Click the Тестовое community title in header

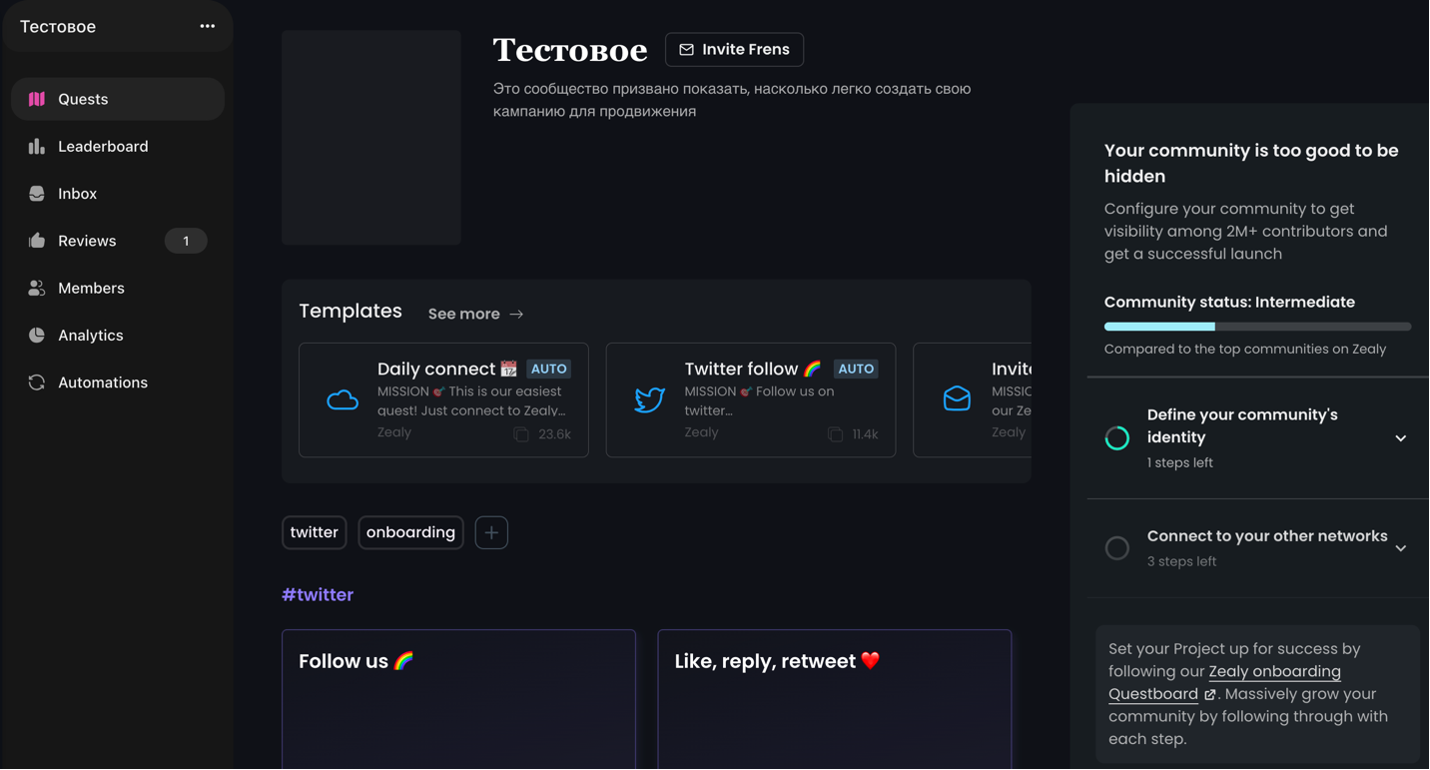click(x=570, y=49)
